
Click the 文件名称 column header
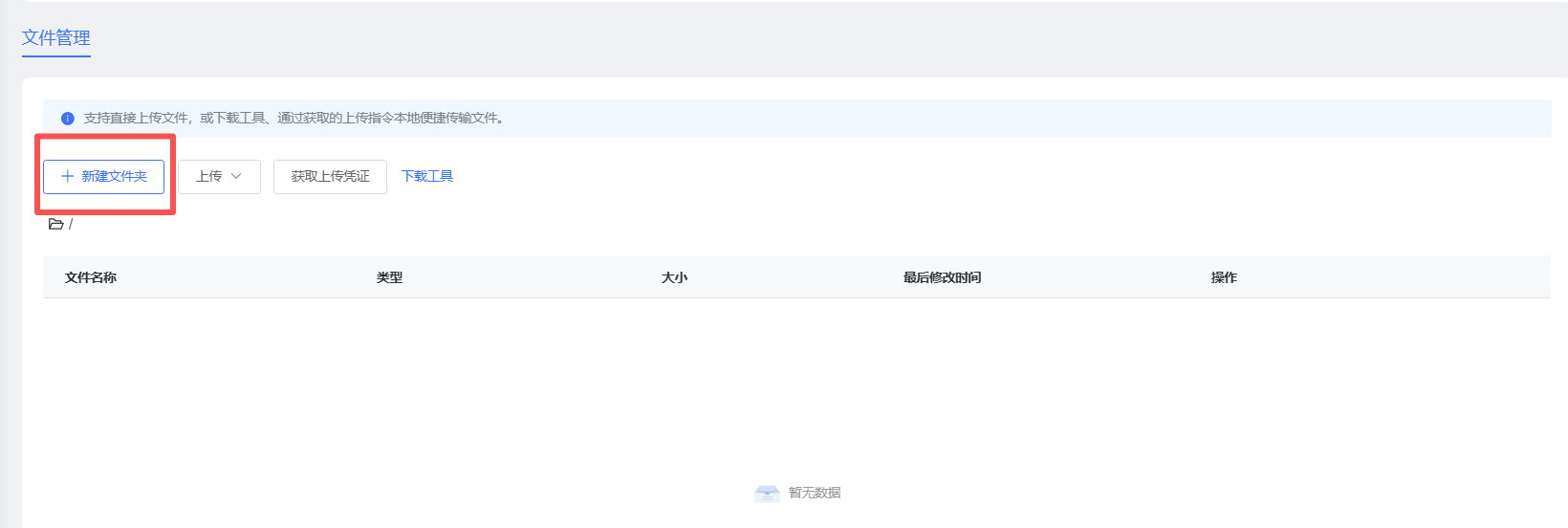coord(91,277)
